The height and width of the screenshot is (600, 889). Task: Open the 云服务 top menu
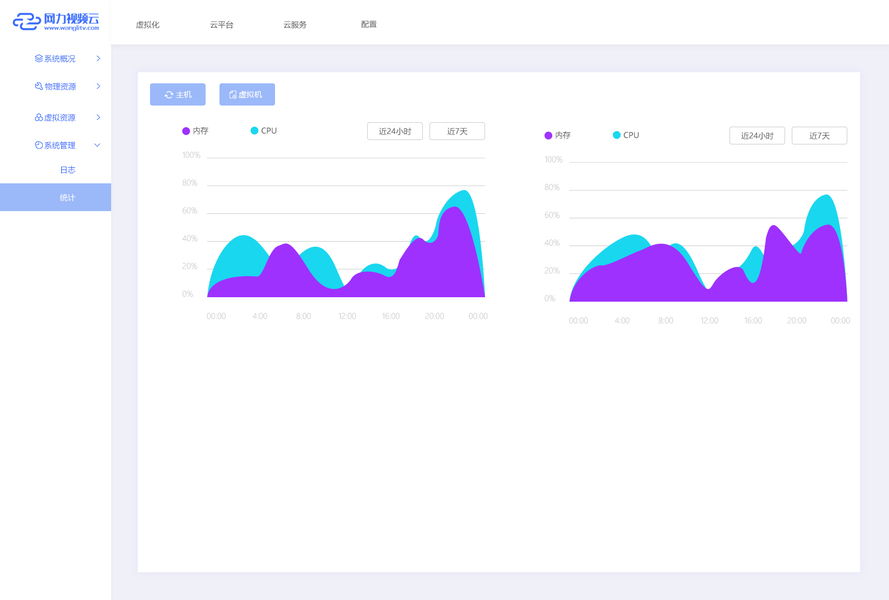(x=295, y=24)
